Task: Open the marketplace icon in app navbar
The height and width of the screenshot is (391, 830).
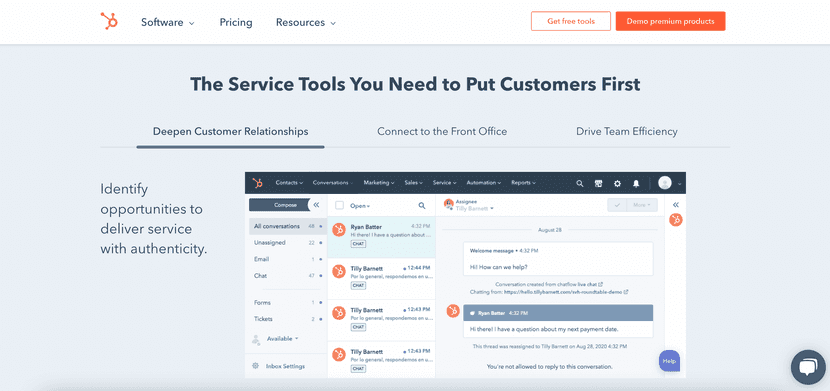Action: click(599, 183)
